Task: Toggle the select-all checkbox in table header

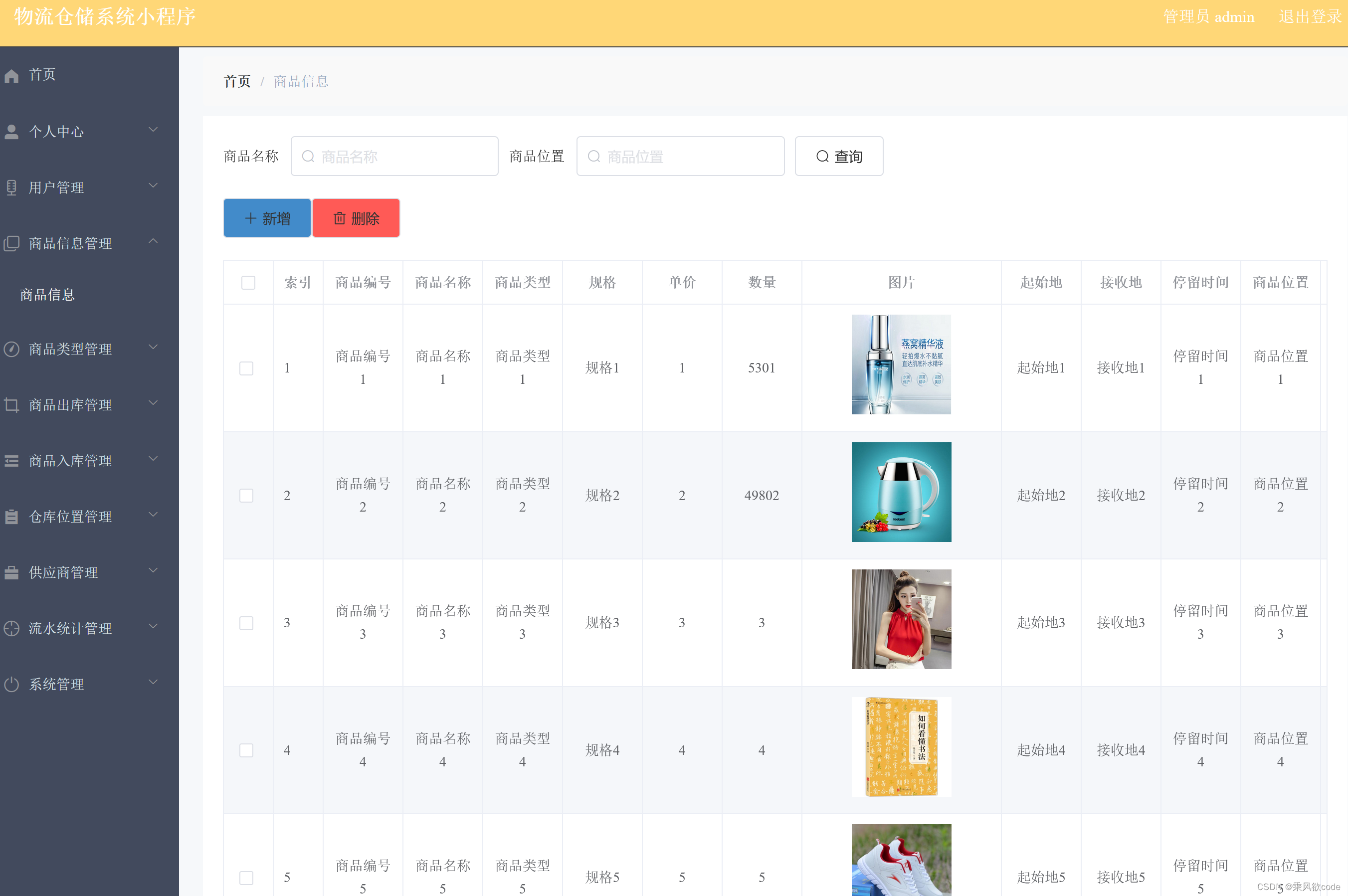Action: pyautogui.click(x=248, y=282)
